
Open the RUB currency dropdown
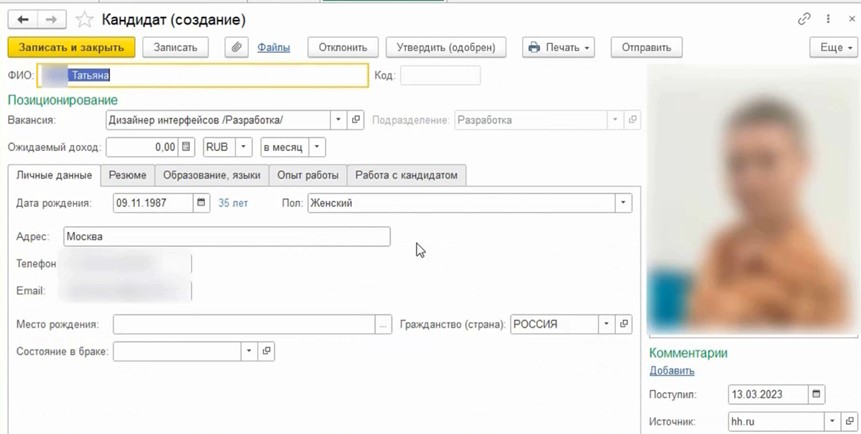click(244, 147)
